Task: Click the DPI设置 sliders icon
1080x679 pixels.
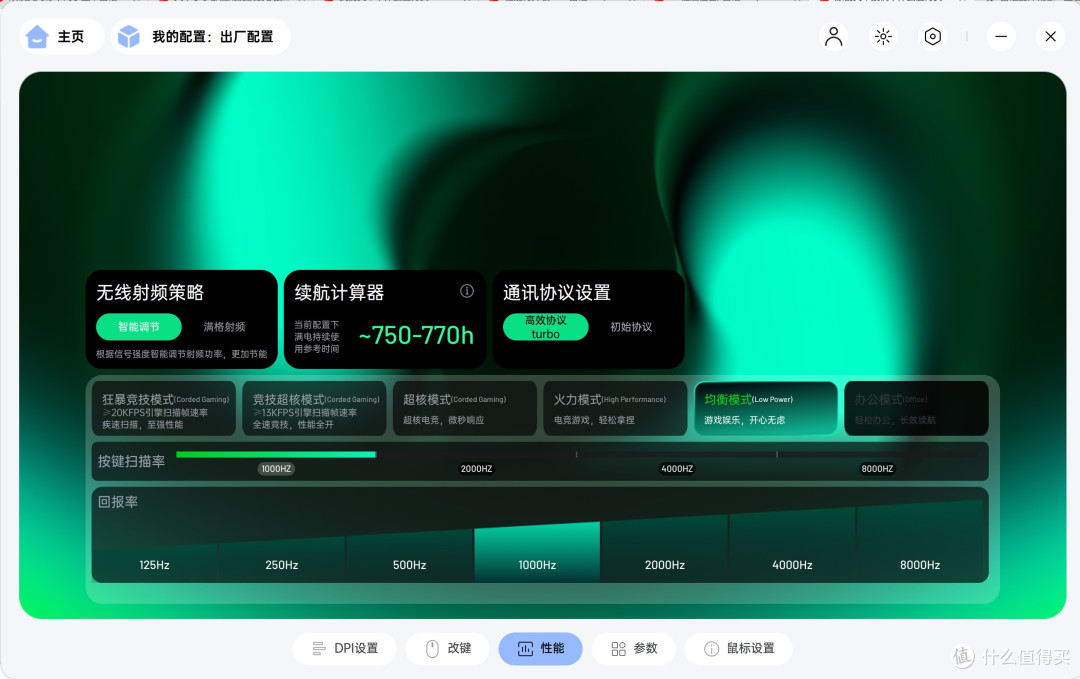Action: coord(319,649)
